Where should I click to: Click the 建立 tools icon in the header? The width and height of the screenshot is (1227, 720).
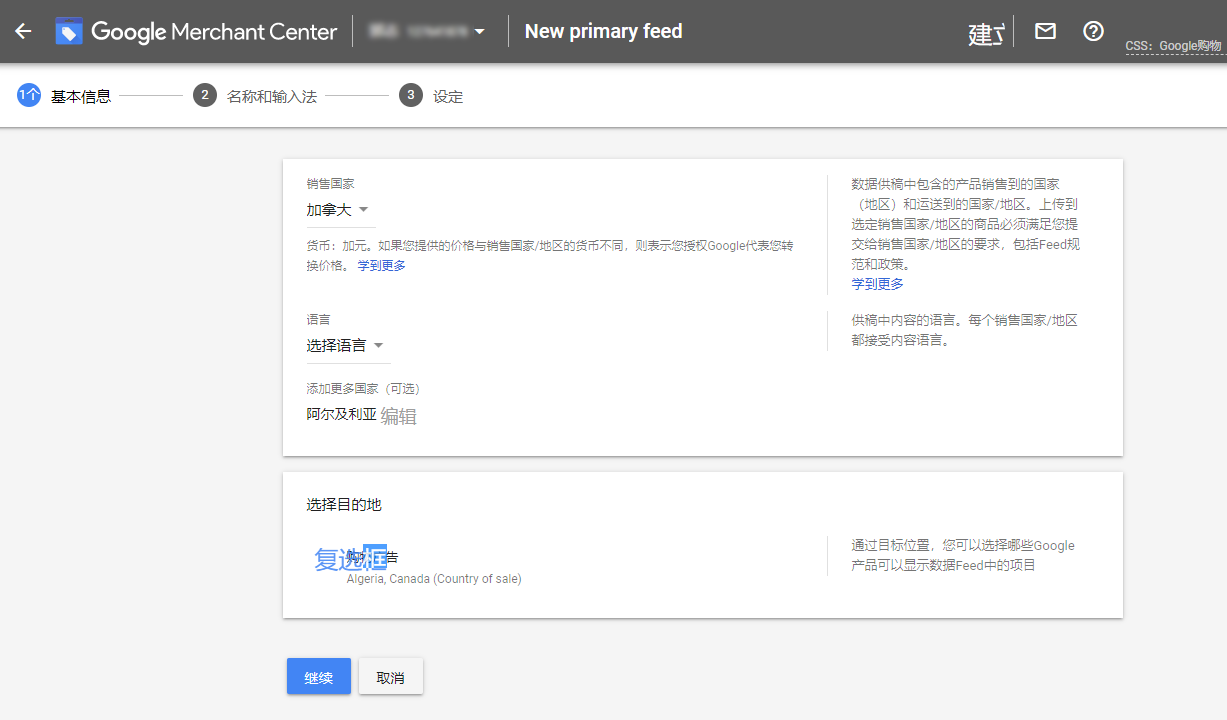pos(986,33)
